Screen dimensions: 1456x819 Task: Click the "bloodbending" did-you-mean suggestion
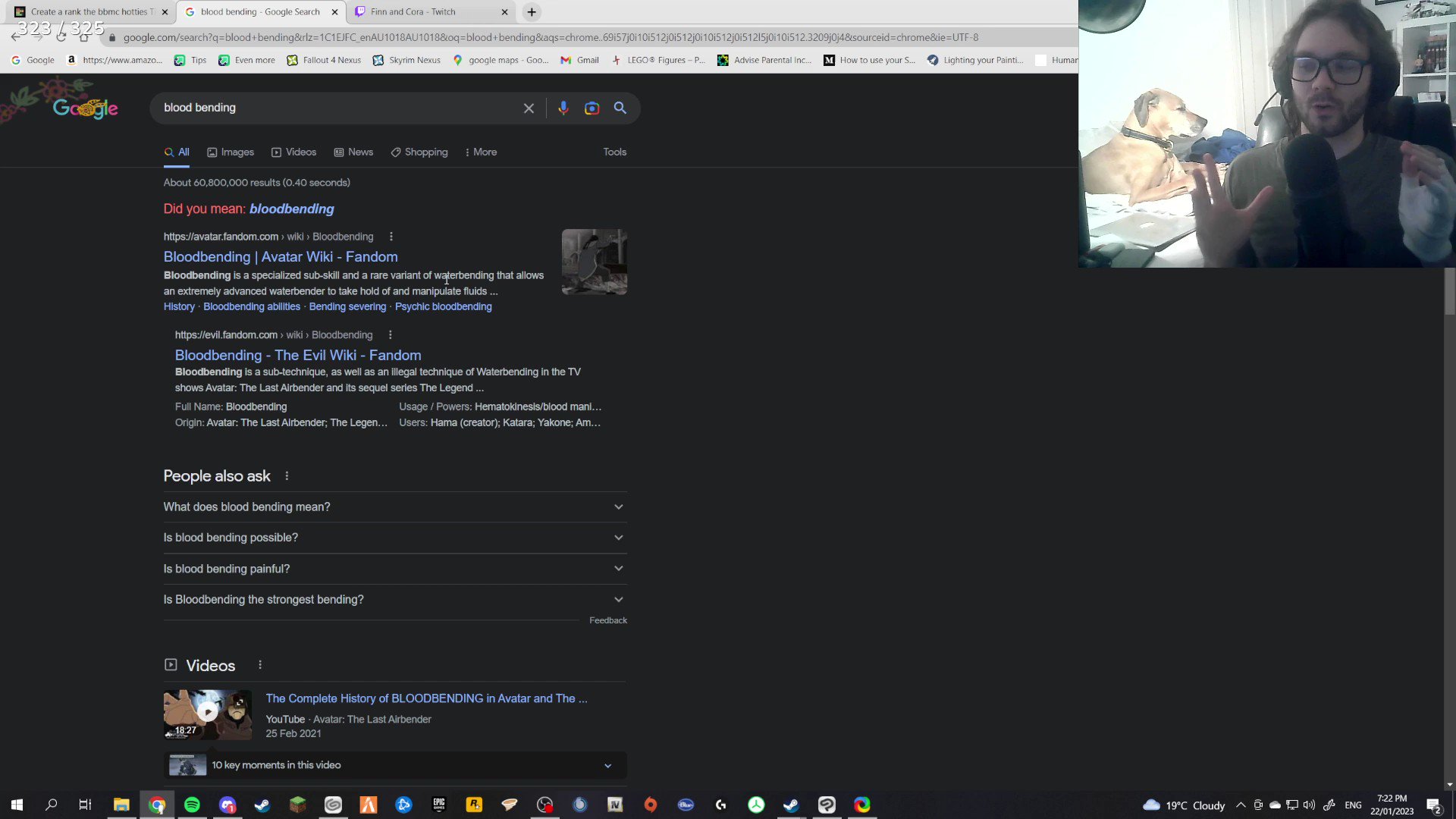coord(291,209)
